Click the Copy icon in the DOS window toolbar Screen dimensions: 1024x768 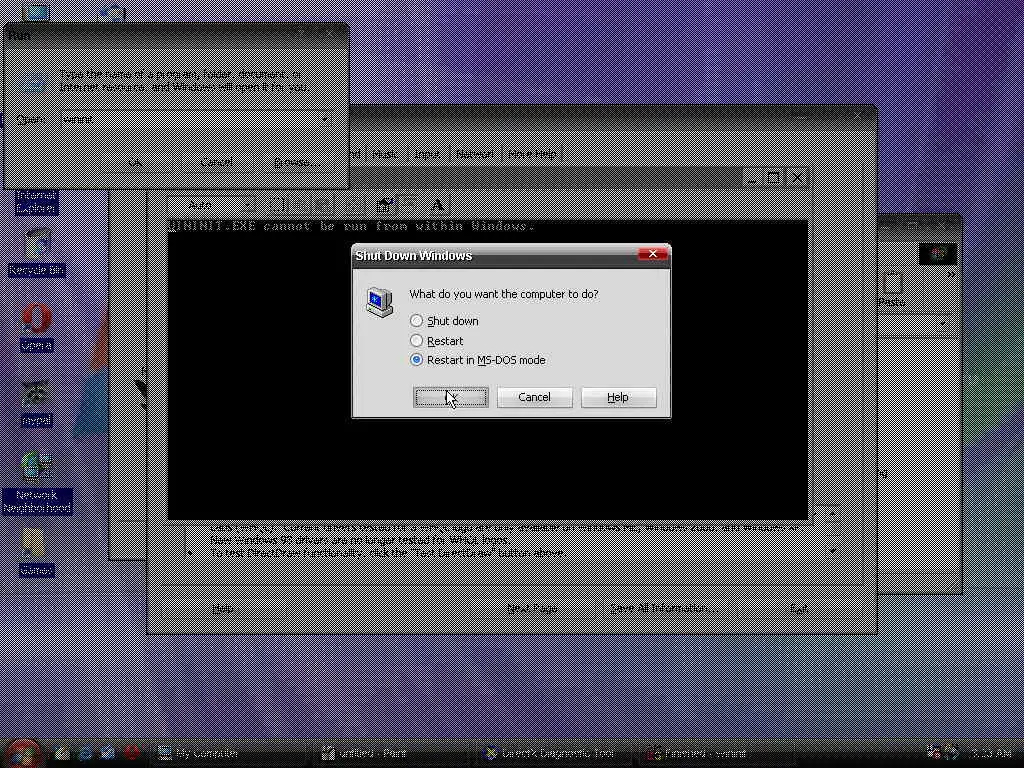(300, 204)
